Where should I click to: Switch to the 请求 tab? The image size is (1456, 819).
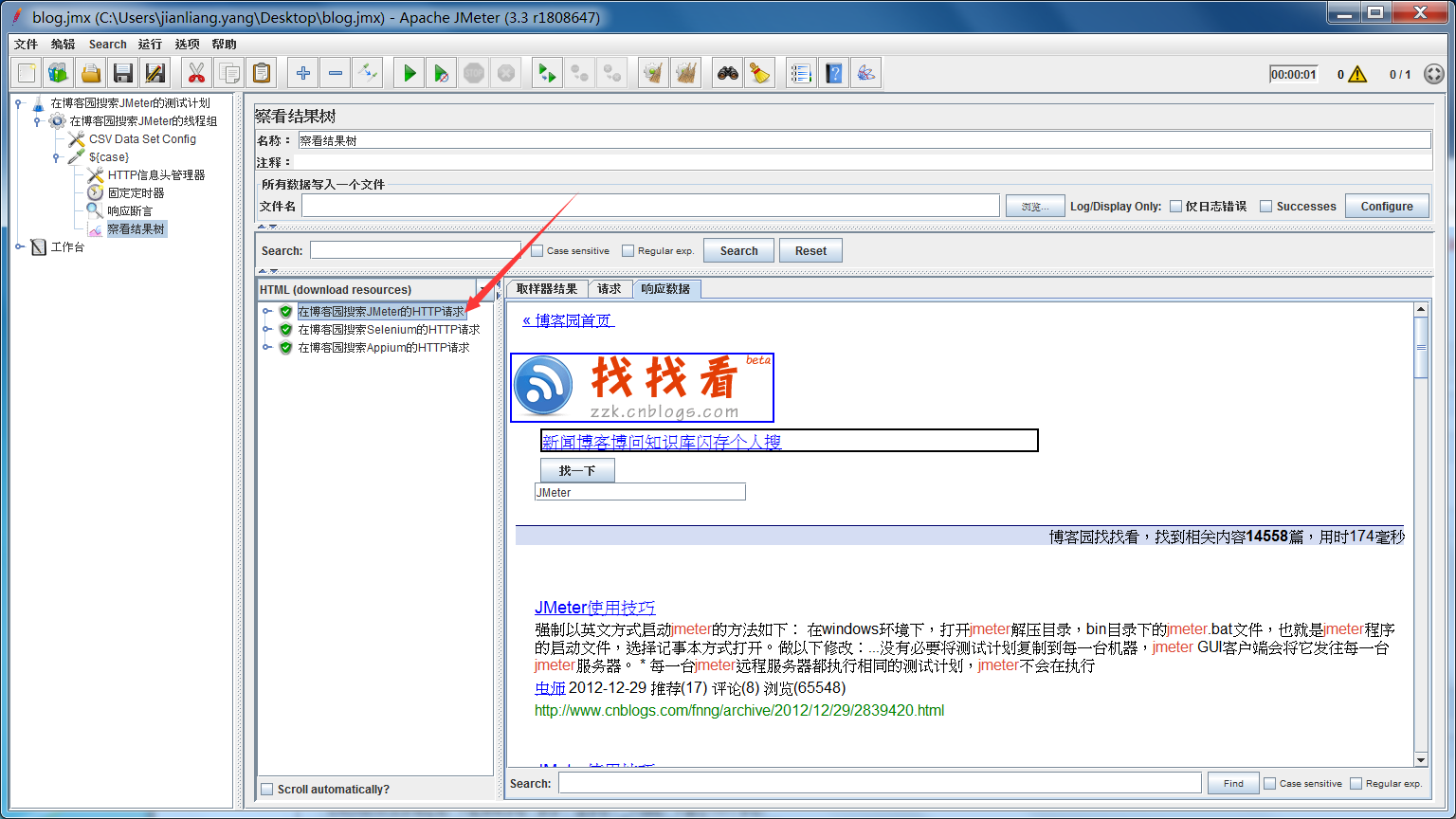(x=610, y=289)
